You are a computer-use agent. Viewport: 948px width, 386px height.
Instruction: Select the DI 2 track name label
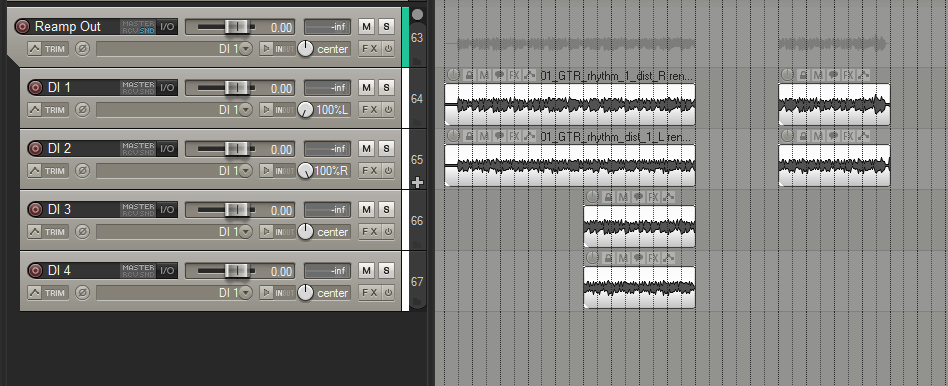[x=59, y=149]
